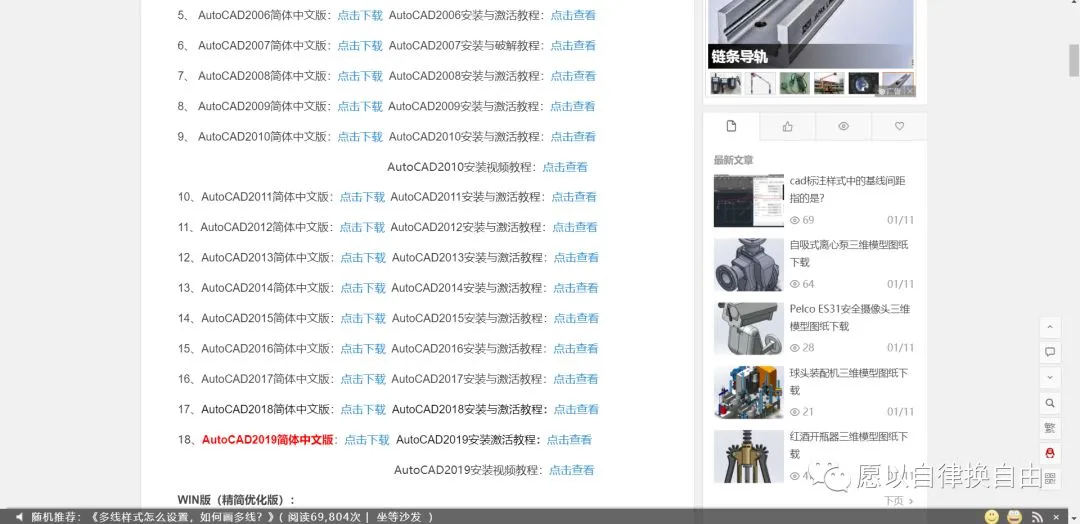The width and height of the screenshot is (1080, 524).
Task: View AutoCAD2019安装视频教程 via 点击查看
Action: tap(571, 470)
